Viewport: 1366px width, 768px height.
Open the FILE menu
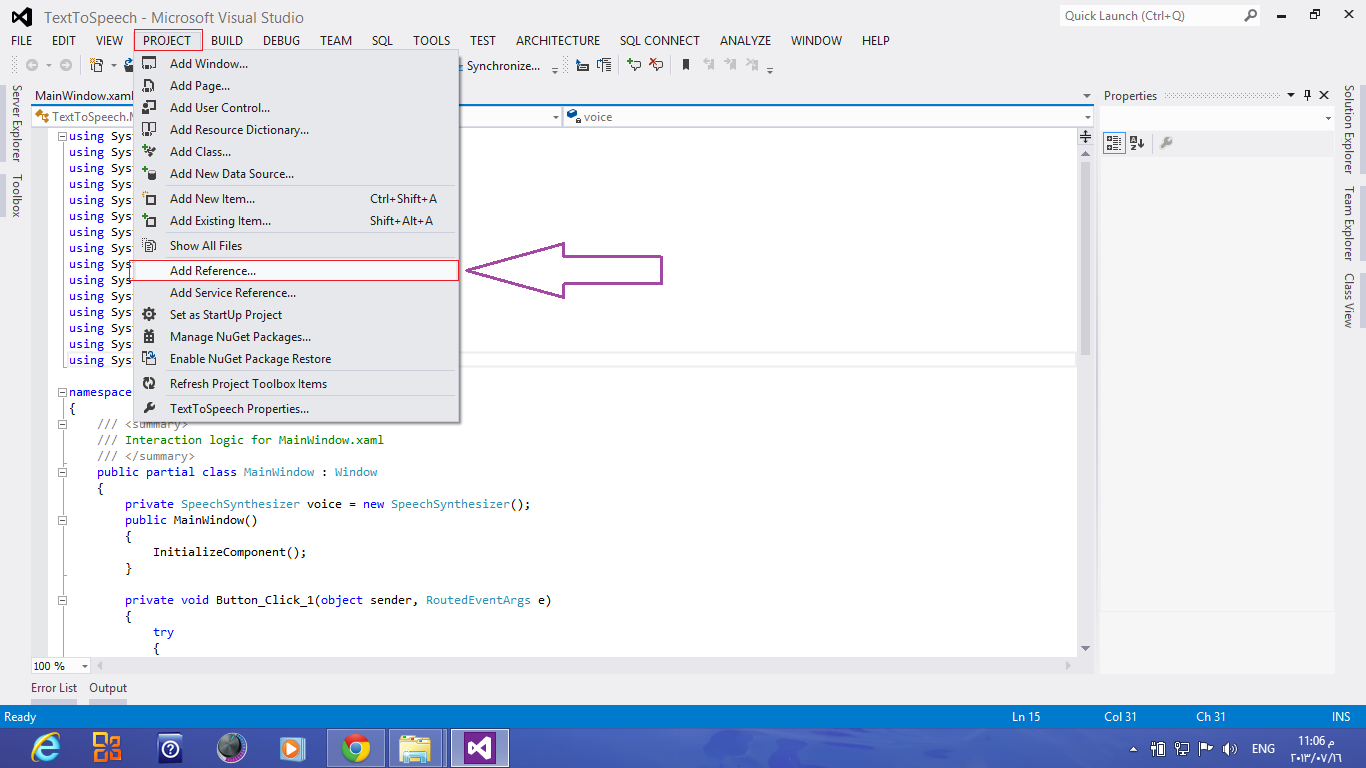(21, 40)
